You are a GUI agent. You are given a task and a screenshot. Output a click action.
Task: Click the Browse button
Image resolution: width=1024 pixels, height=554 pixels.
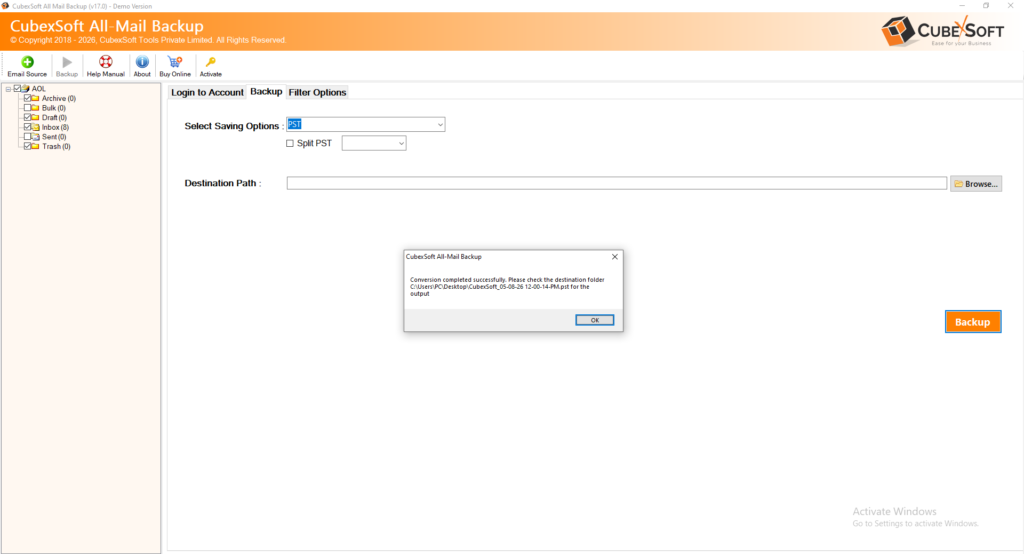[976, 184]
